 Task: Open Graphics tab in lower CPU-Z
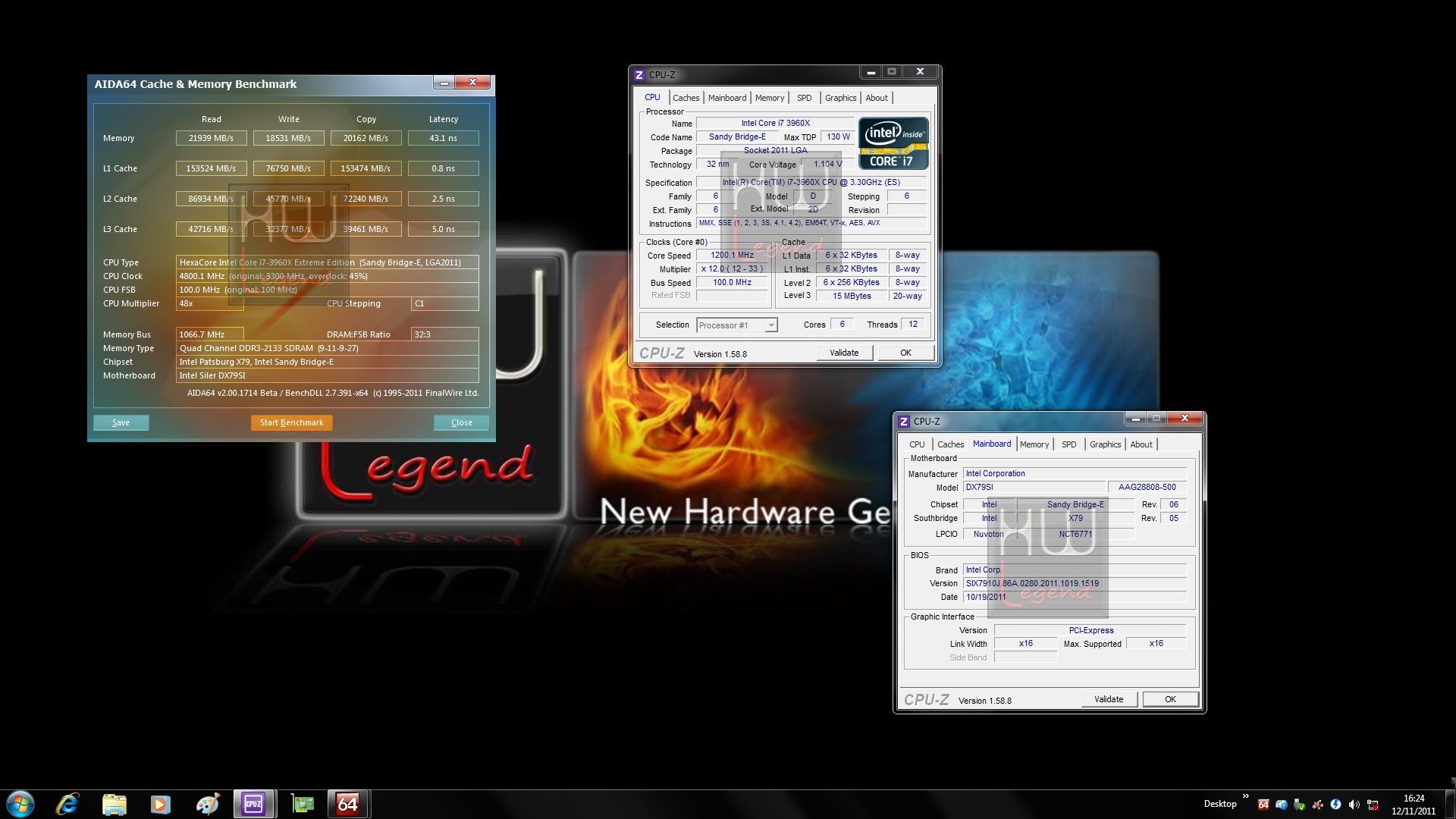click(x=1105, y=444)
